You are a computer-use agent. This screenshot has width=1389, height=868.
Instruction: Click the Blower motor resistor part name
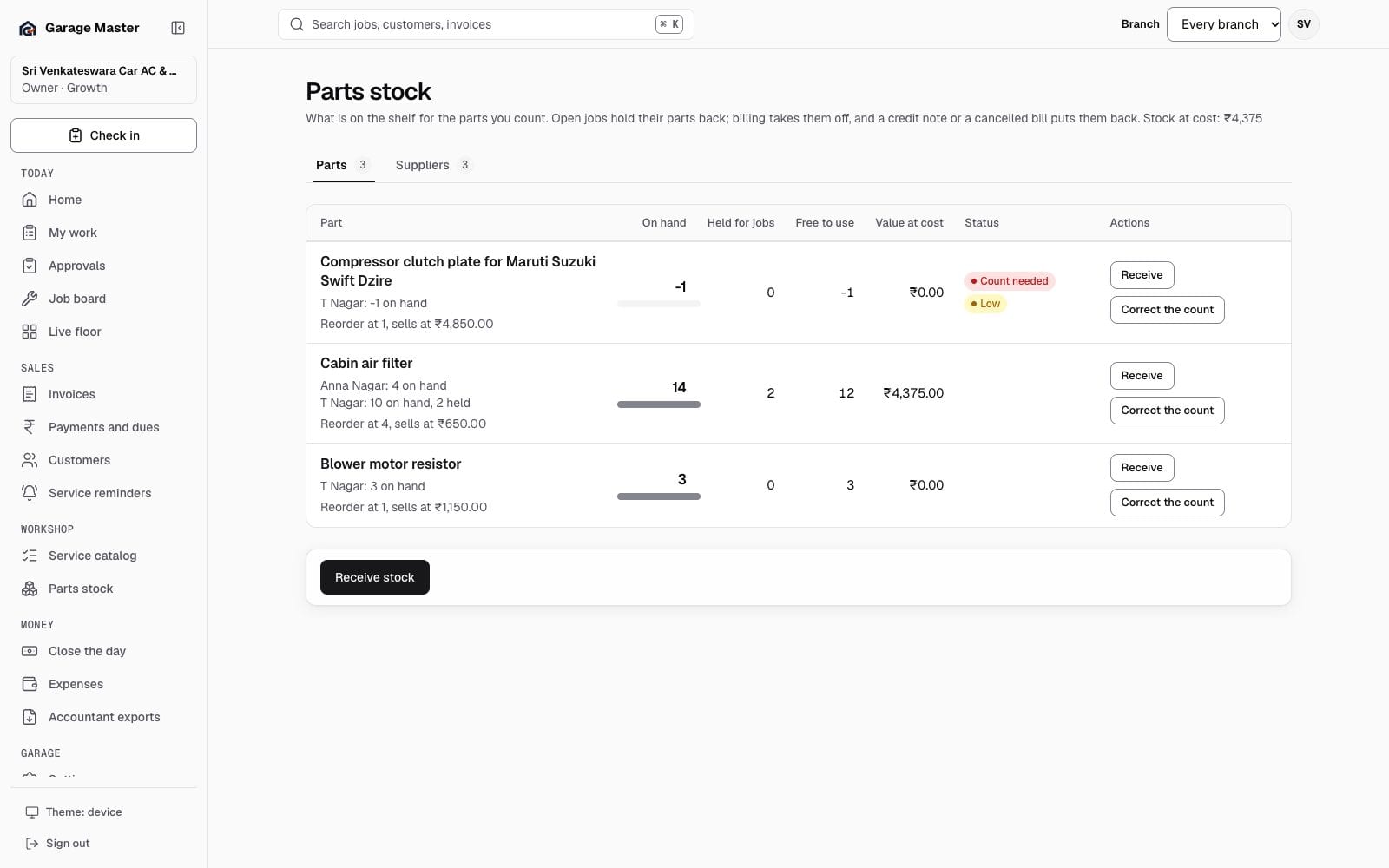[x=391, y=464]
